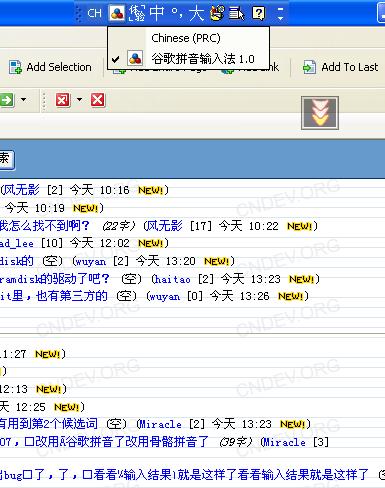Open the IME soft keyboard tools icon

tap(217, 13)
